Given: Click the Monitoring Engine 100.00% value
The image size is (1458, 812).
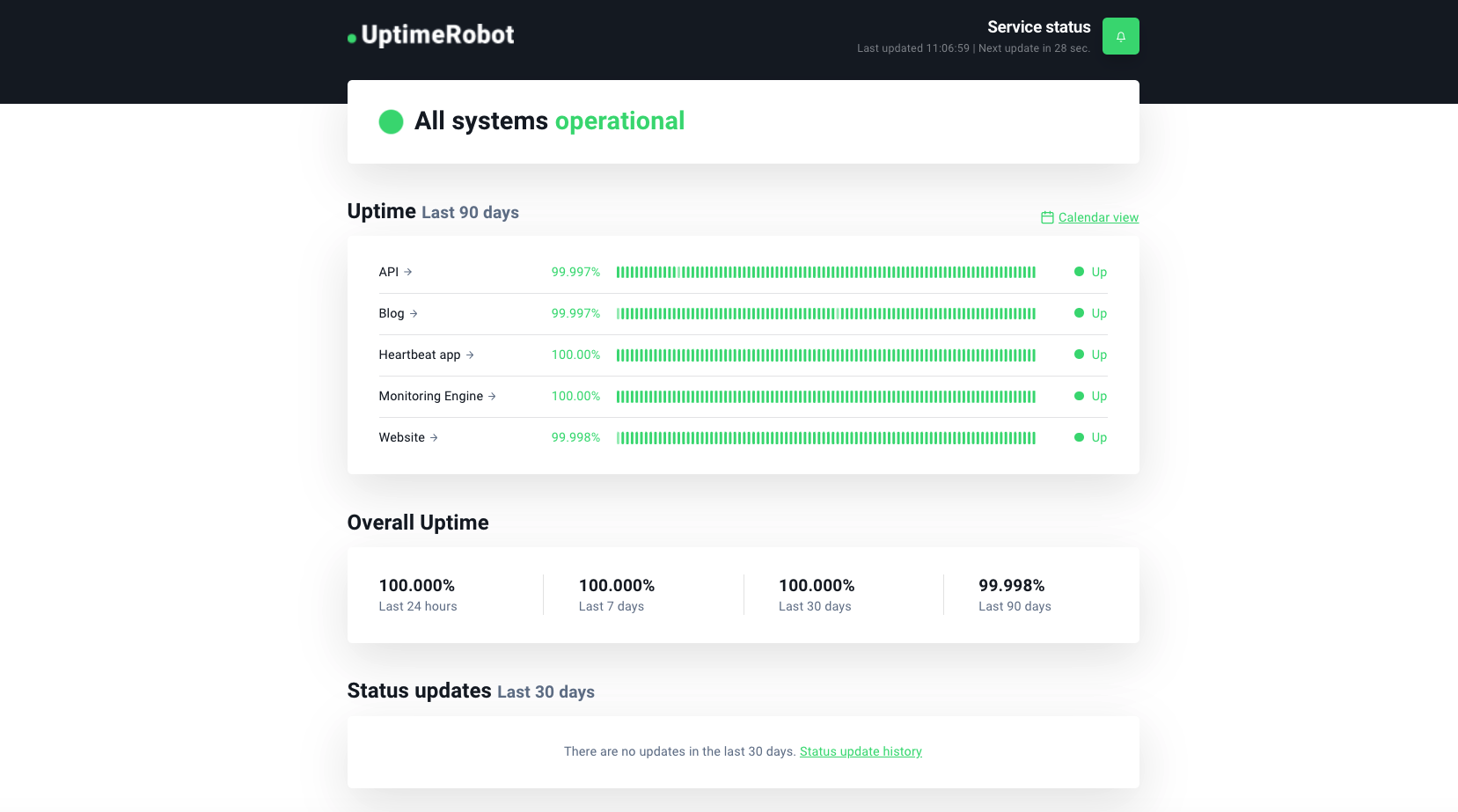Looking at the screenshot, I should click(575, 396).
